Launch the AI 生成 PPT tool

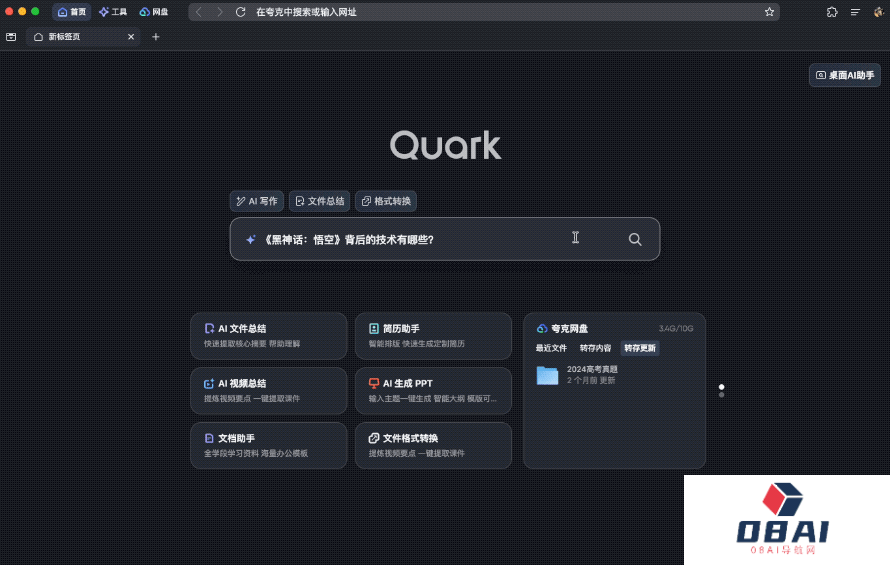432,390
